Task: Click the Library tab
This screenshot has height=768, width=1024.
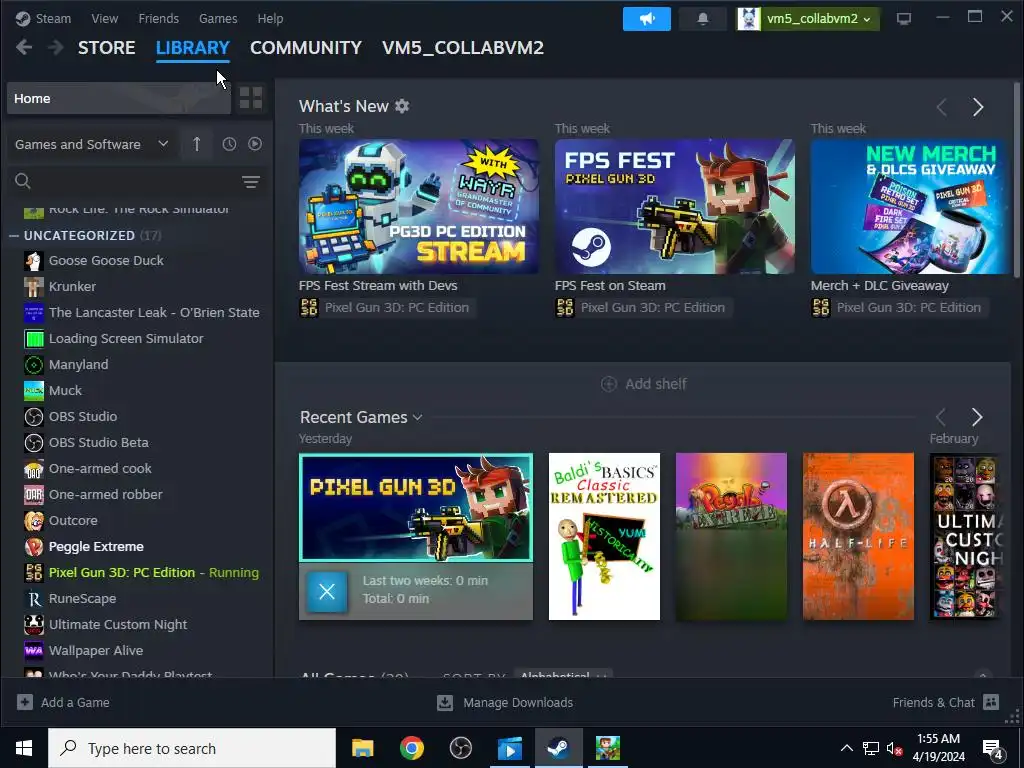Action: 193,48
